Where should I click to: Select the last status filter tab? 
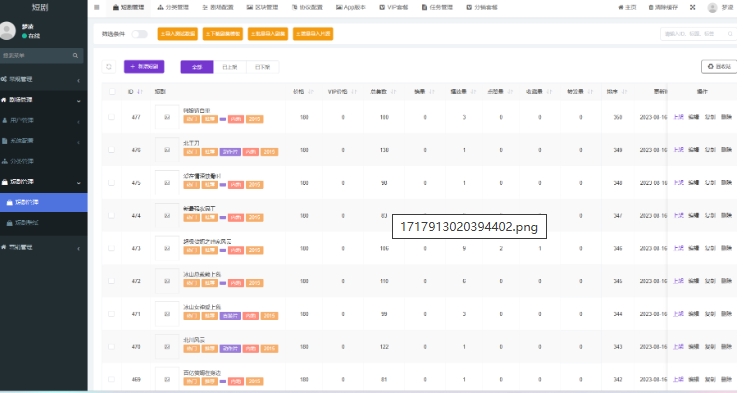tap(262, 67)
